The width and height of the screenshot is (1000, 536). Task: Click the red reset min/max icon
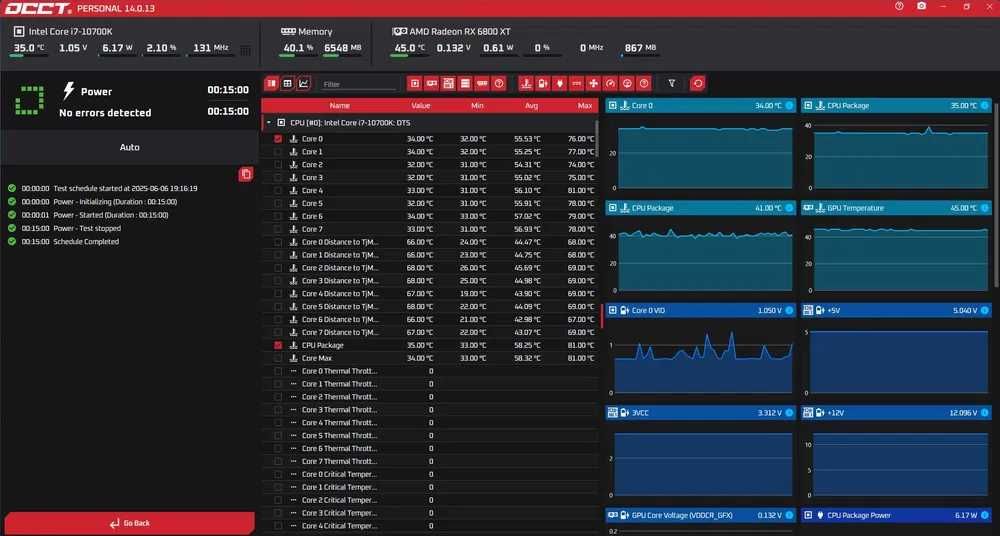698,84
